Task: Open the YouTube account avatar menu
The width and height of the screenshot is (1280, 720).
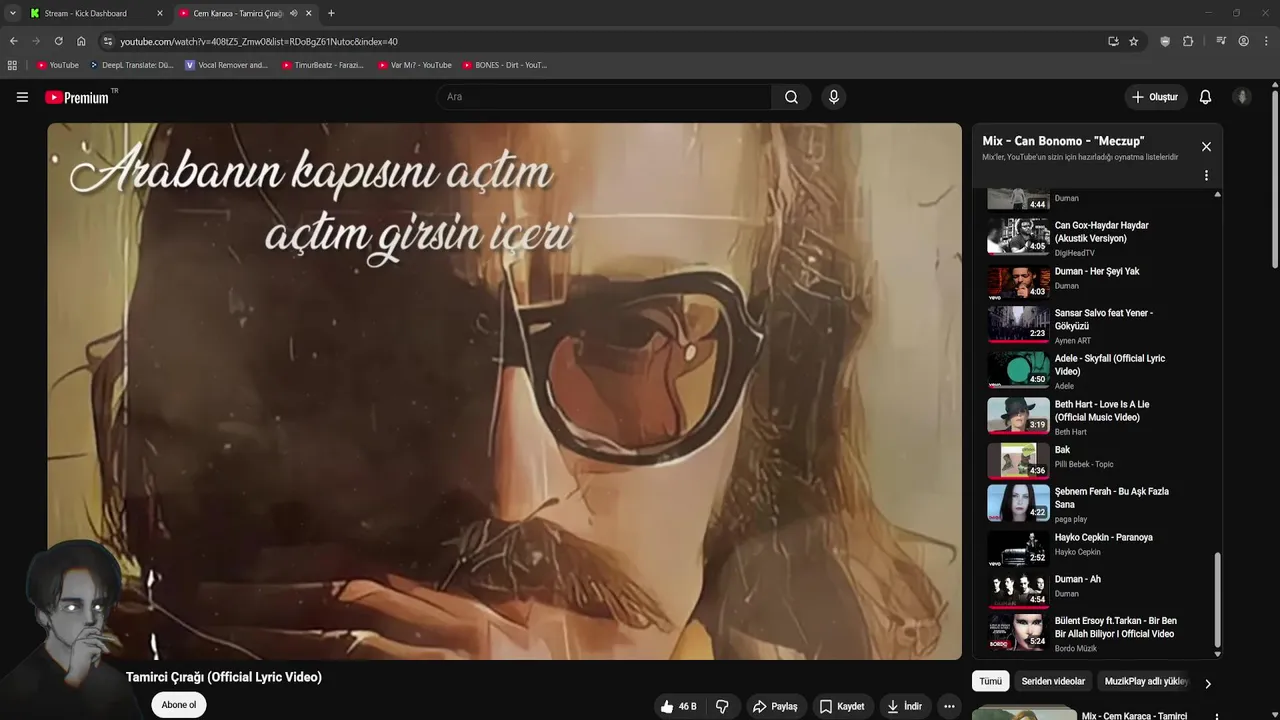Action: pyautogui.click(x=1242, y=97)
